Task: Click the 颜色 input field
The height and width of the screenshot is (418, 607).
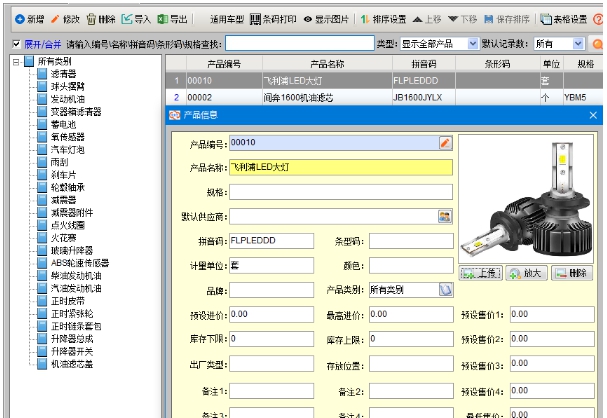Action: (x=411, y=266)
